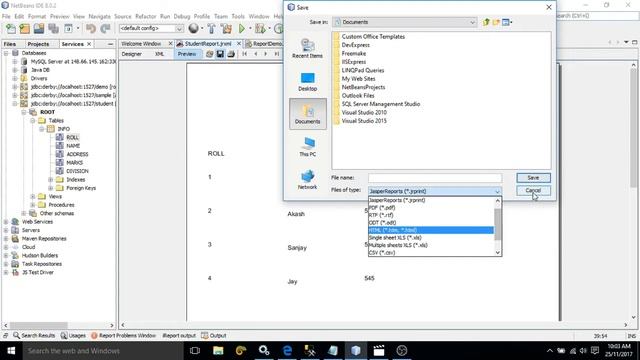Image resolution: width=640 pixels, height=360 pixels.
Task: Click the Build Project hammer icon
Action: 211,29
